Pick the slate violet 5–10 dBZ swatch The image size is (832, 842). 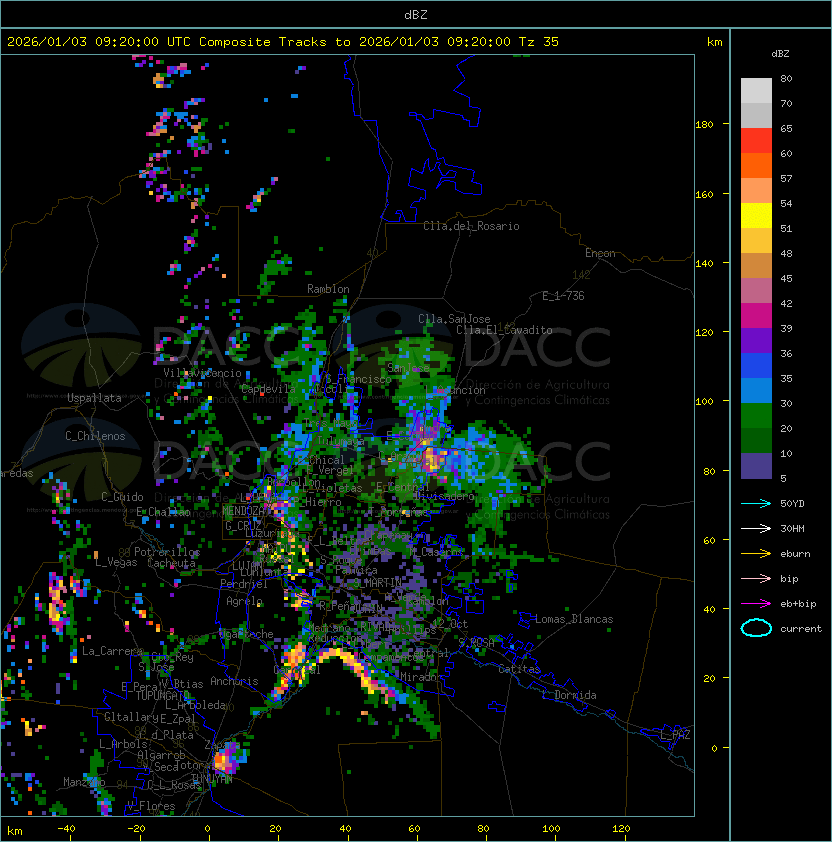click(x=756, y=466)
